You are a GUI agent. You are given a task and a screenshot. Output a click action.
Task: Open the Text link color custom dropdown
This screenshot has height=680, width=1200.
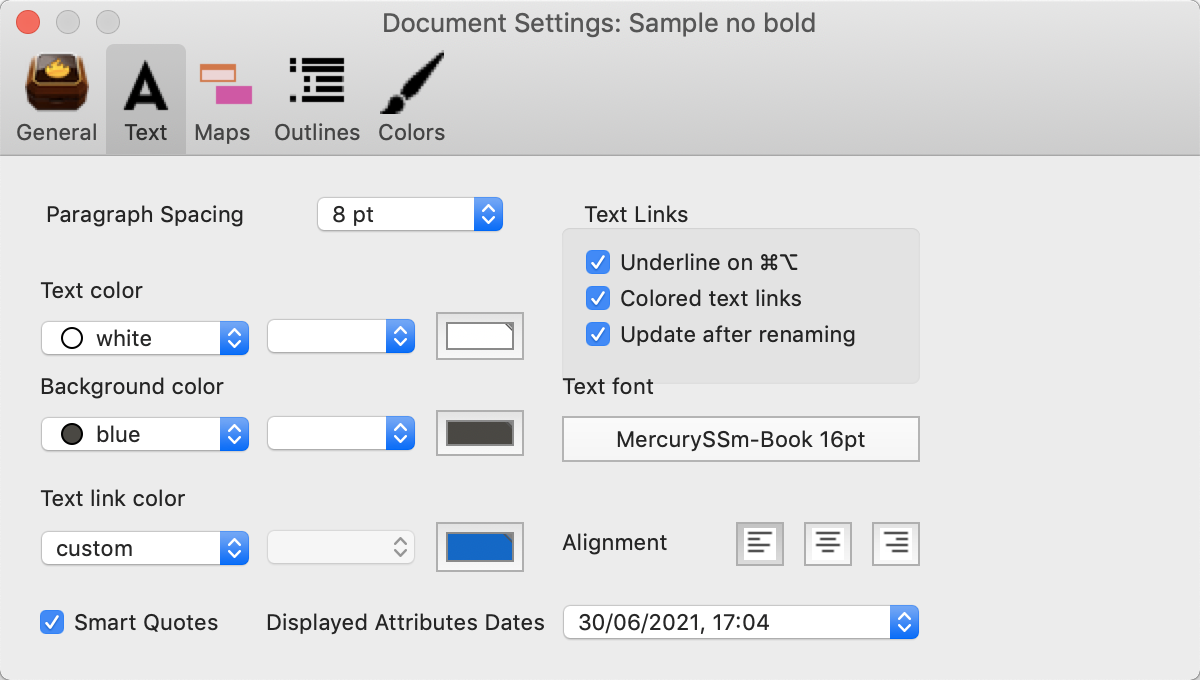point(145,548)
